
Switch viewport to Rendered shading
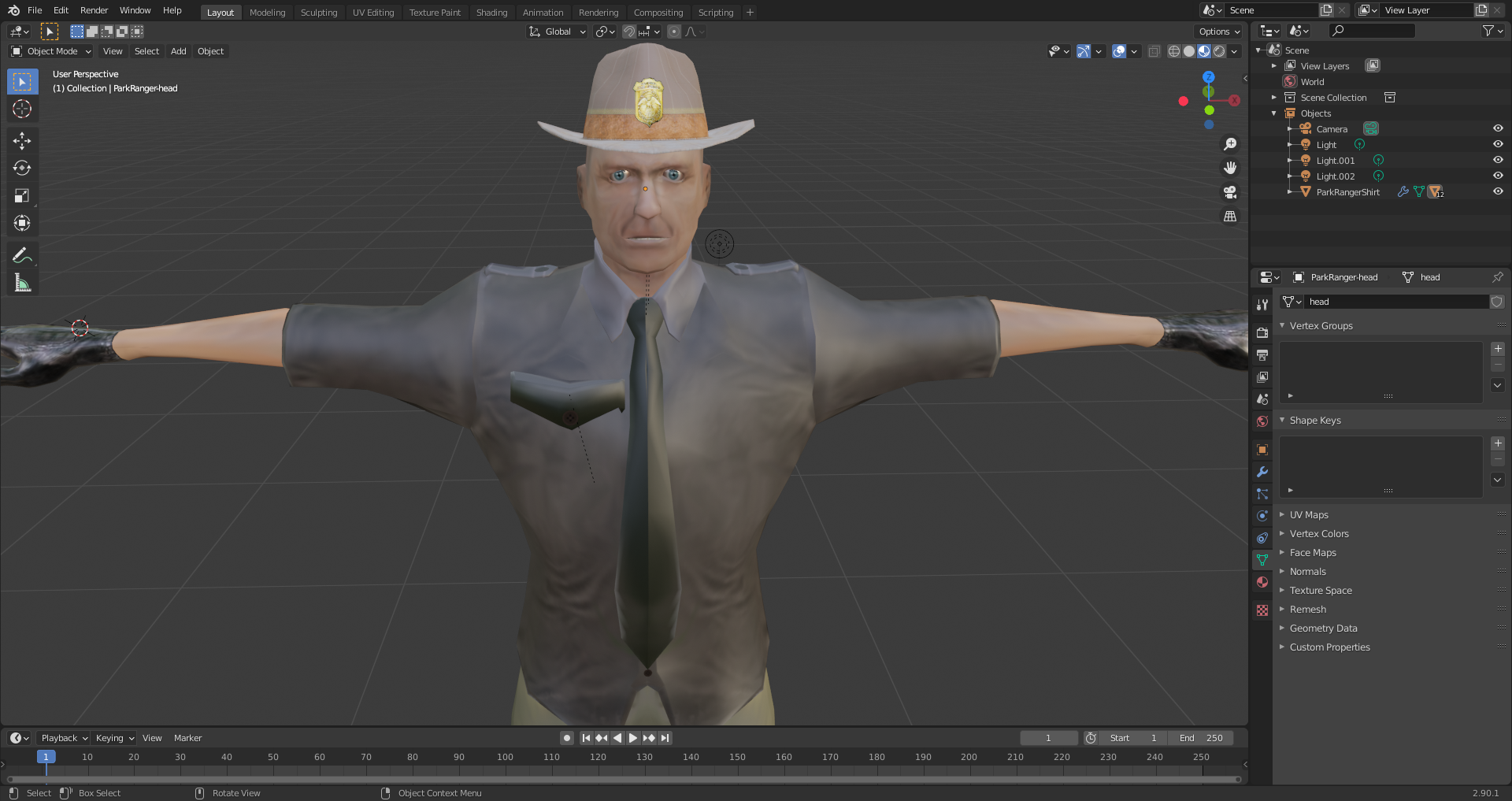click(x=1219, y=51)
